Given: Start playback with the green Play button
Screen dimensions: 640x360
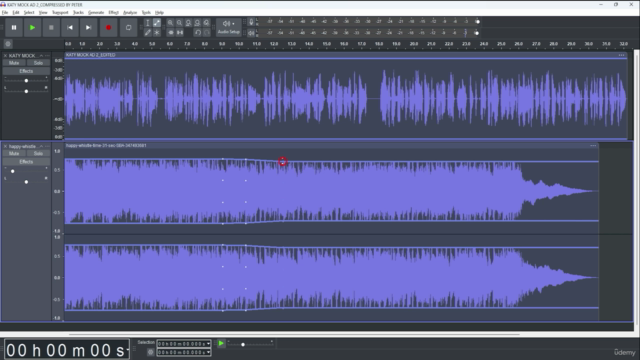Looking at the screenshot, I should coord(32,28).
